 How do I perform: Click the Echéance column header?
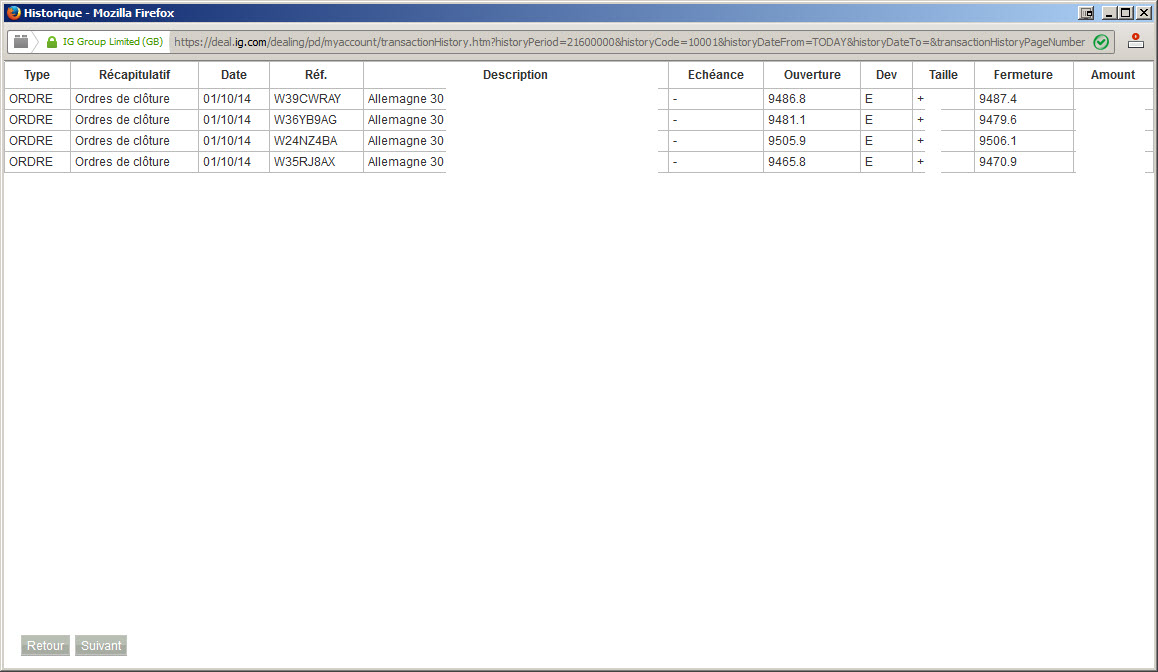(x=716, y=75)
